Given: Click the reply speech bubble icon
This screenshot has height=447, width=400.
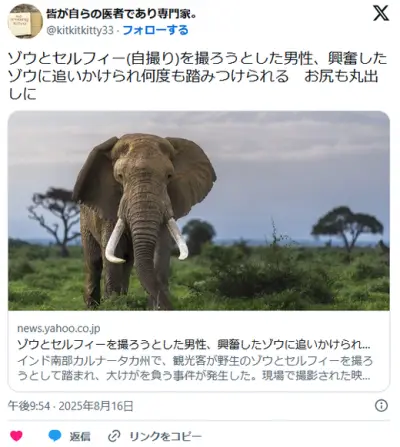Looking at the screenshot, I should click(x=55, y=436).
